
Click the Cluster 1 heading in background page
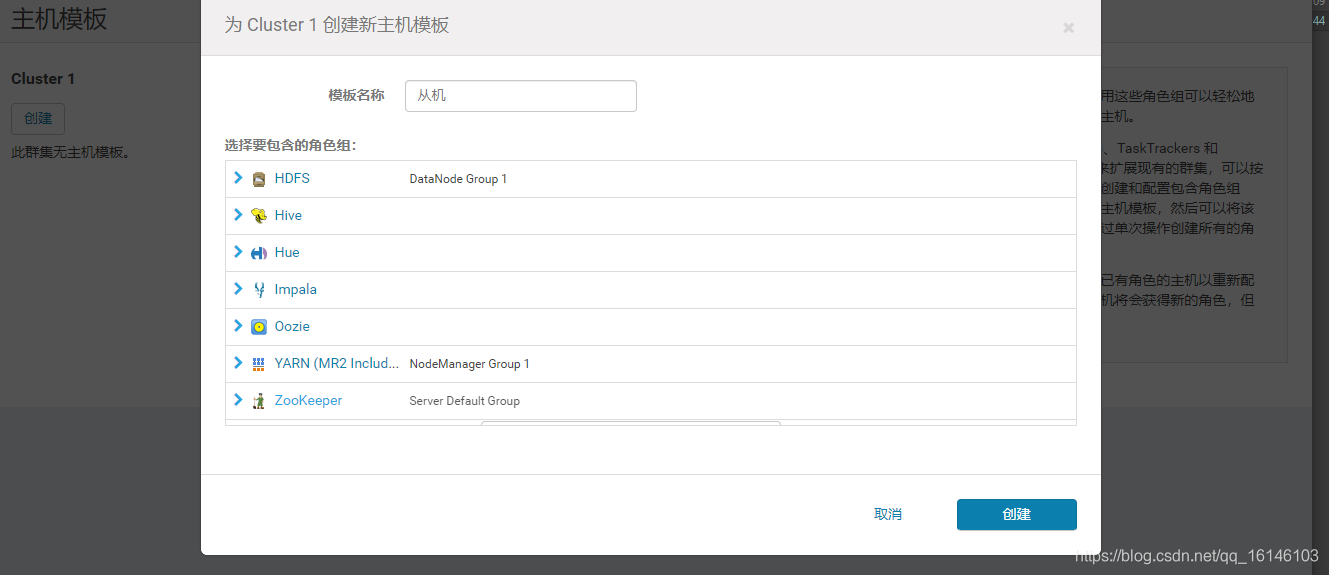(43, 79)
